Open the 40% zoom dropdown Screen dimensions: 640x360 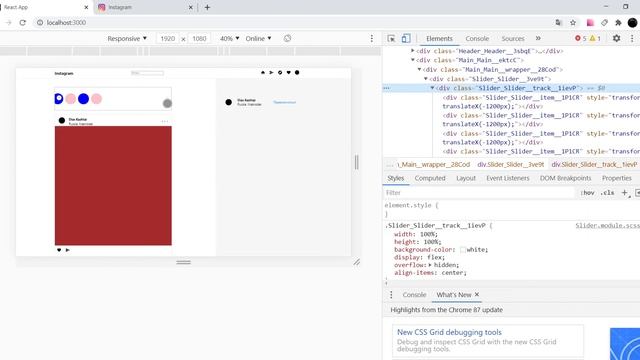click(229, 38)
